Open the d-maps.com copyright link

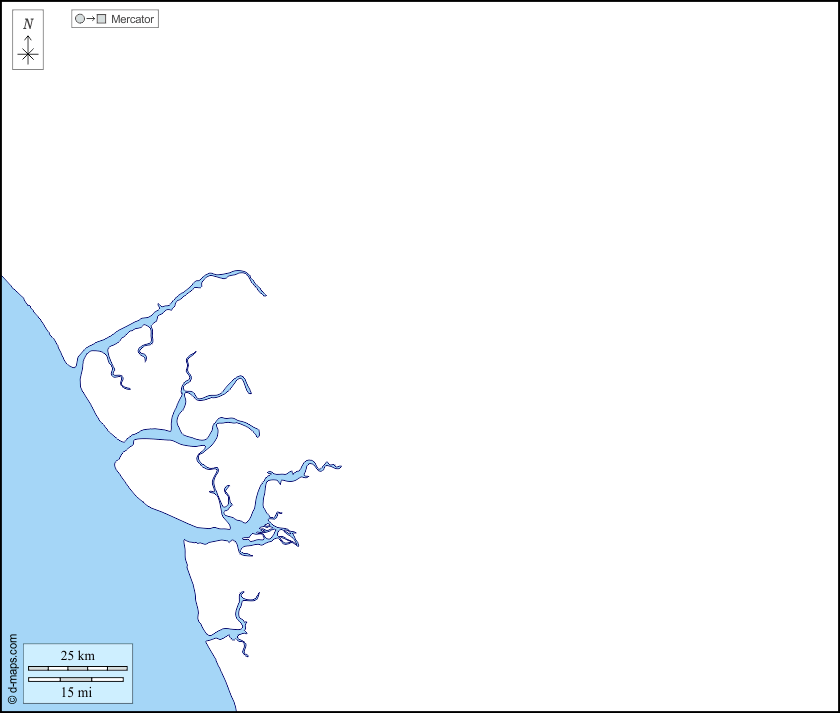point(12,670)
